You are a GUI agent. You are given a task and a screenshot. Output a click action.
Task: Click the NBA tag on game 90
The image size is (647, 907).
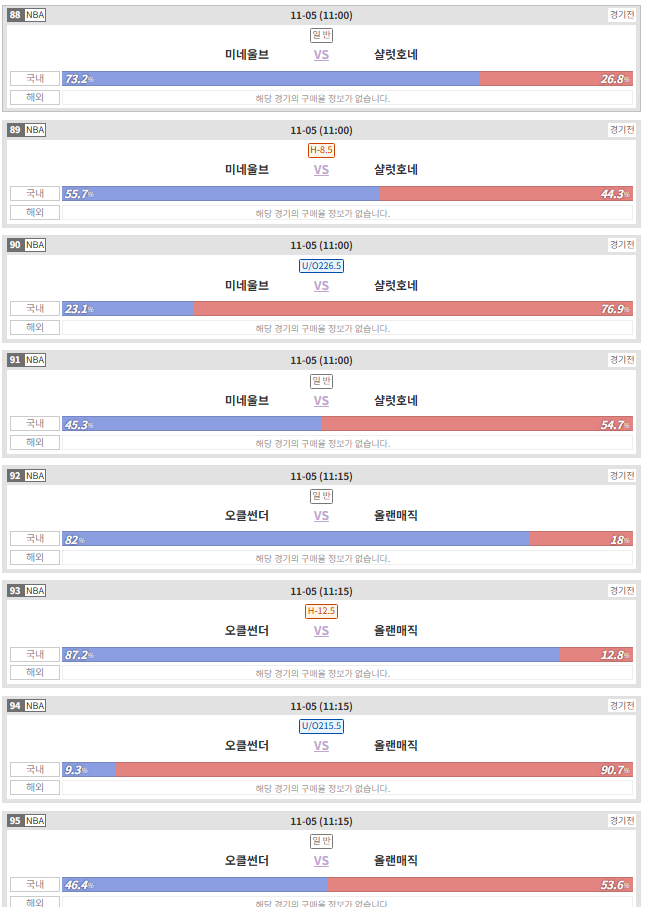click(35, 245)
